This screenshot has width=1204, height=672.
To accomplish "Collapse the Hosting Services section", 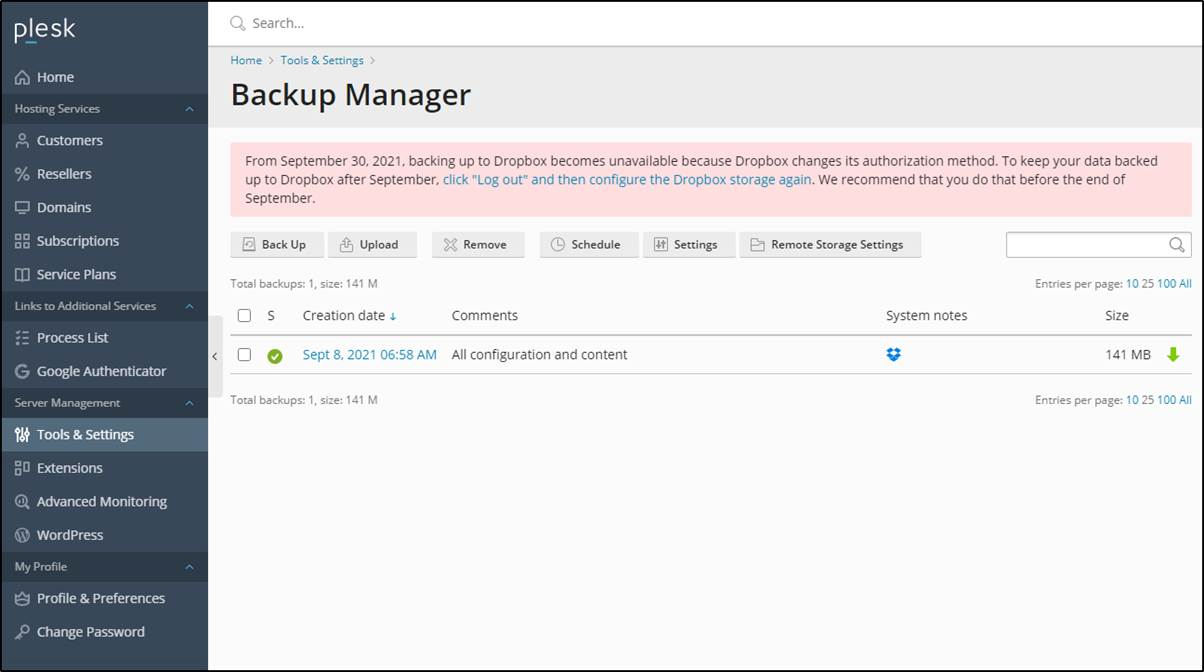I will 189,109.
